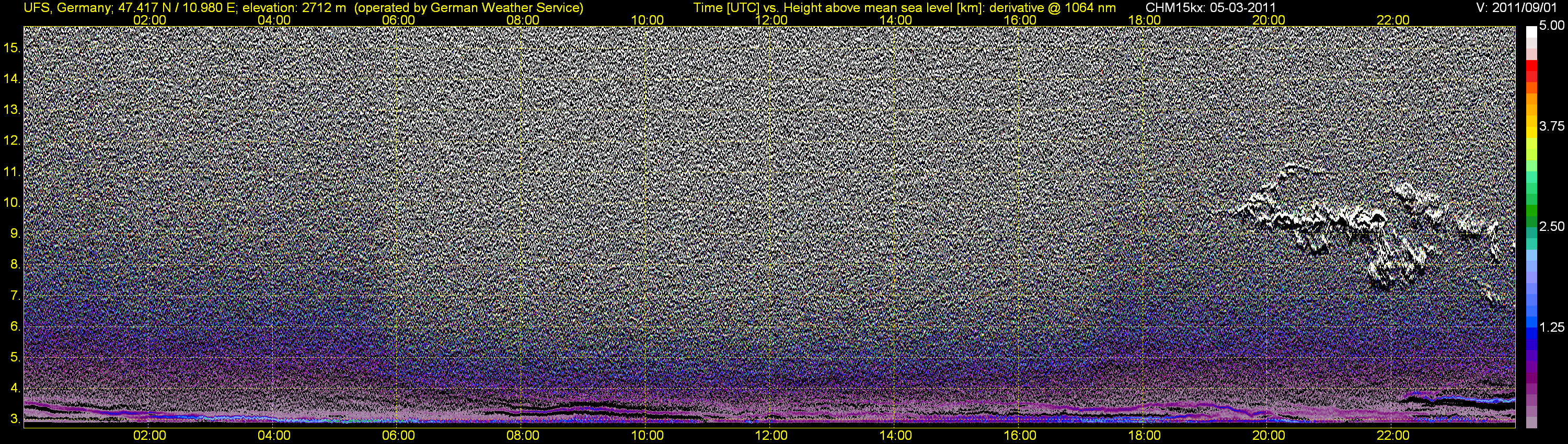Screen dimensions: 1568x444
Task: Click the '14:00' label on the top time axis
Action: pyautogui.click(x=896, y=20)
